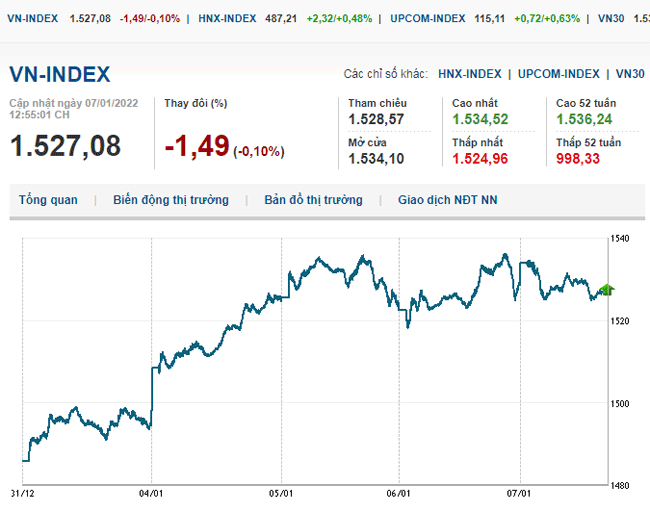This screenshot has height=511, width=650.
Task: Open UPCOM-INDEX link beside Các chỉ số khác
Action: coord(559,74)
